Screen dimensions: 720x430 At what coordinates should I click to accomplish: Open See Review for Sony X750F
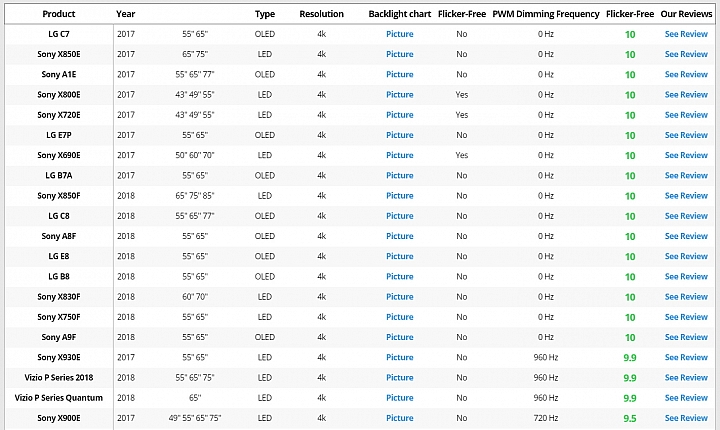click(686, 317)
